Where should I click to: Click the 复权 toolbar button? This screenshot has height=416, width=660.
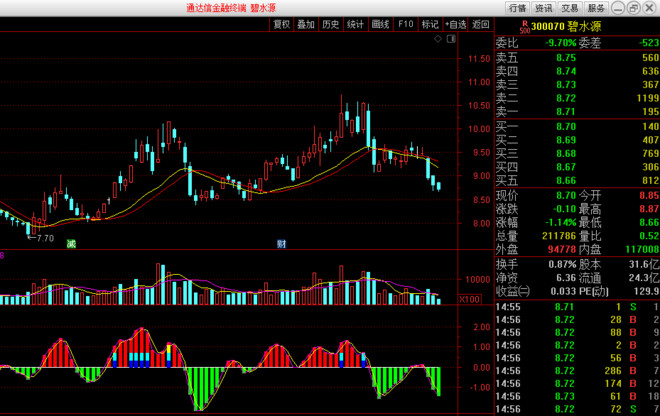pyautogui.click(x=282, y=24)
